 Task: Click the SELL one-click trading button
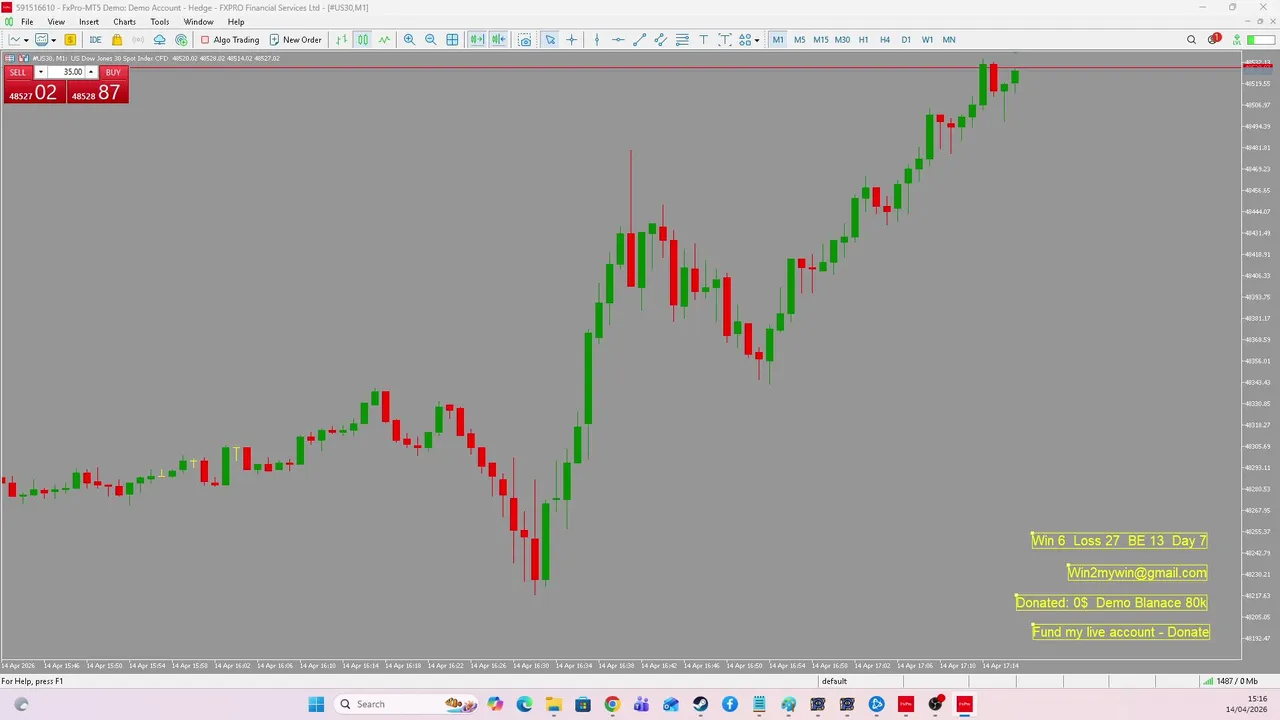pyautogui.click(x=18, y=72)
